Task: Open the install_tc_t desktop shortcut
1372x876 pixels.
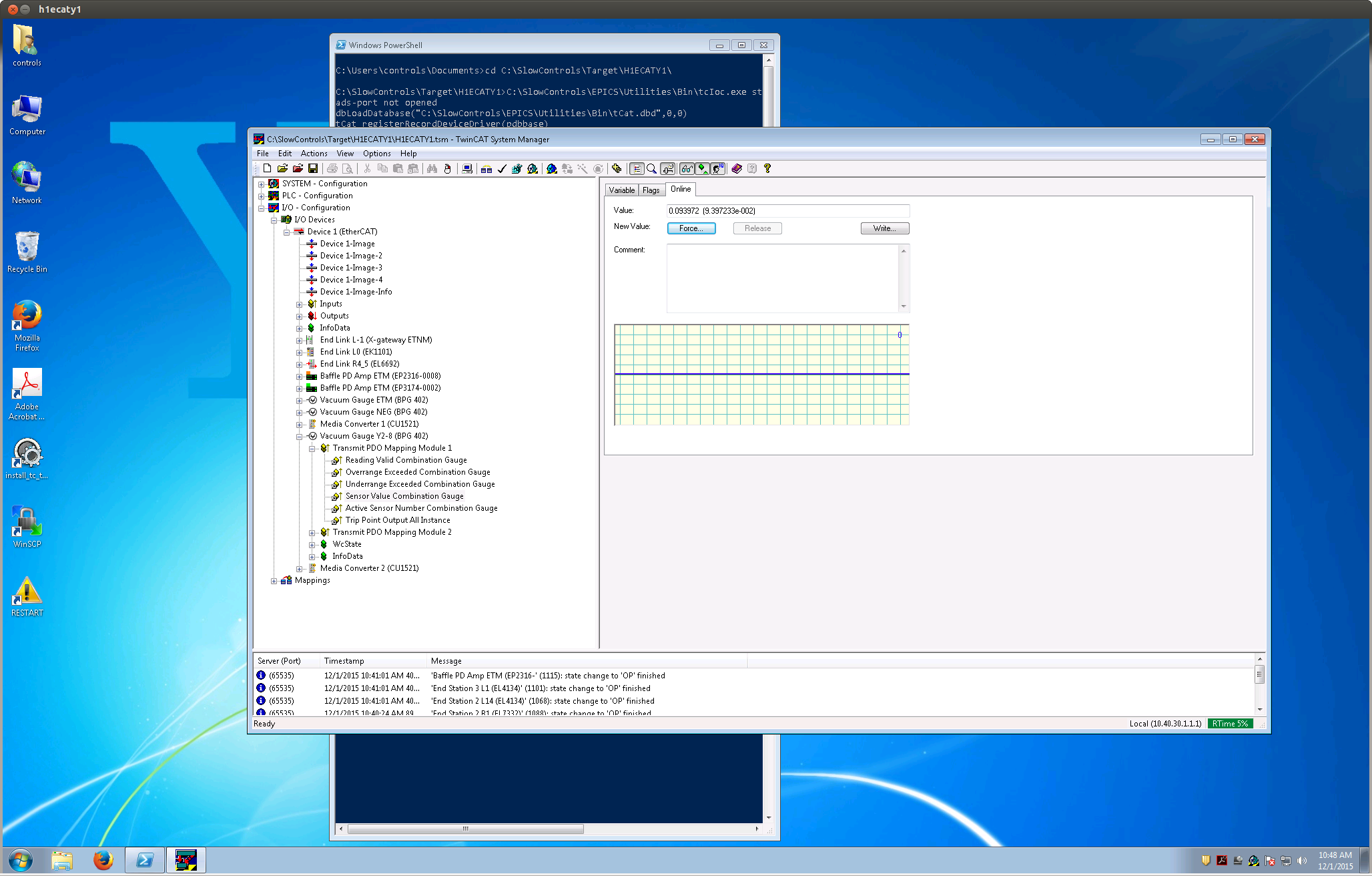Action: pos(27,459)
